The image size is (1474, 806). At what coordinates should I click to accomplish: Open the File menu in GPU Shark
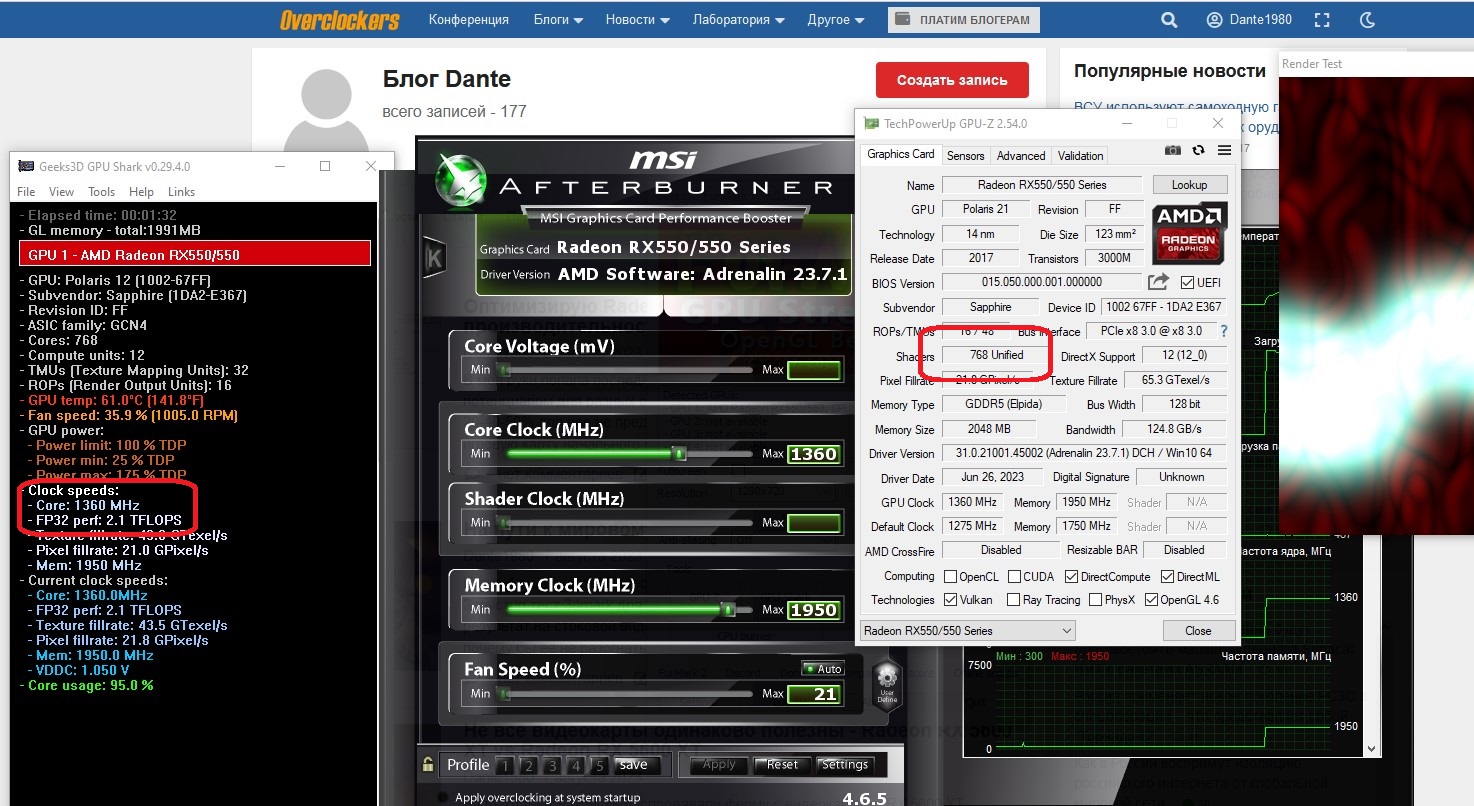pos(25,192)
